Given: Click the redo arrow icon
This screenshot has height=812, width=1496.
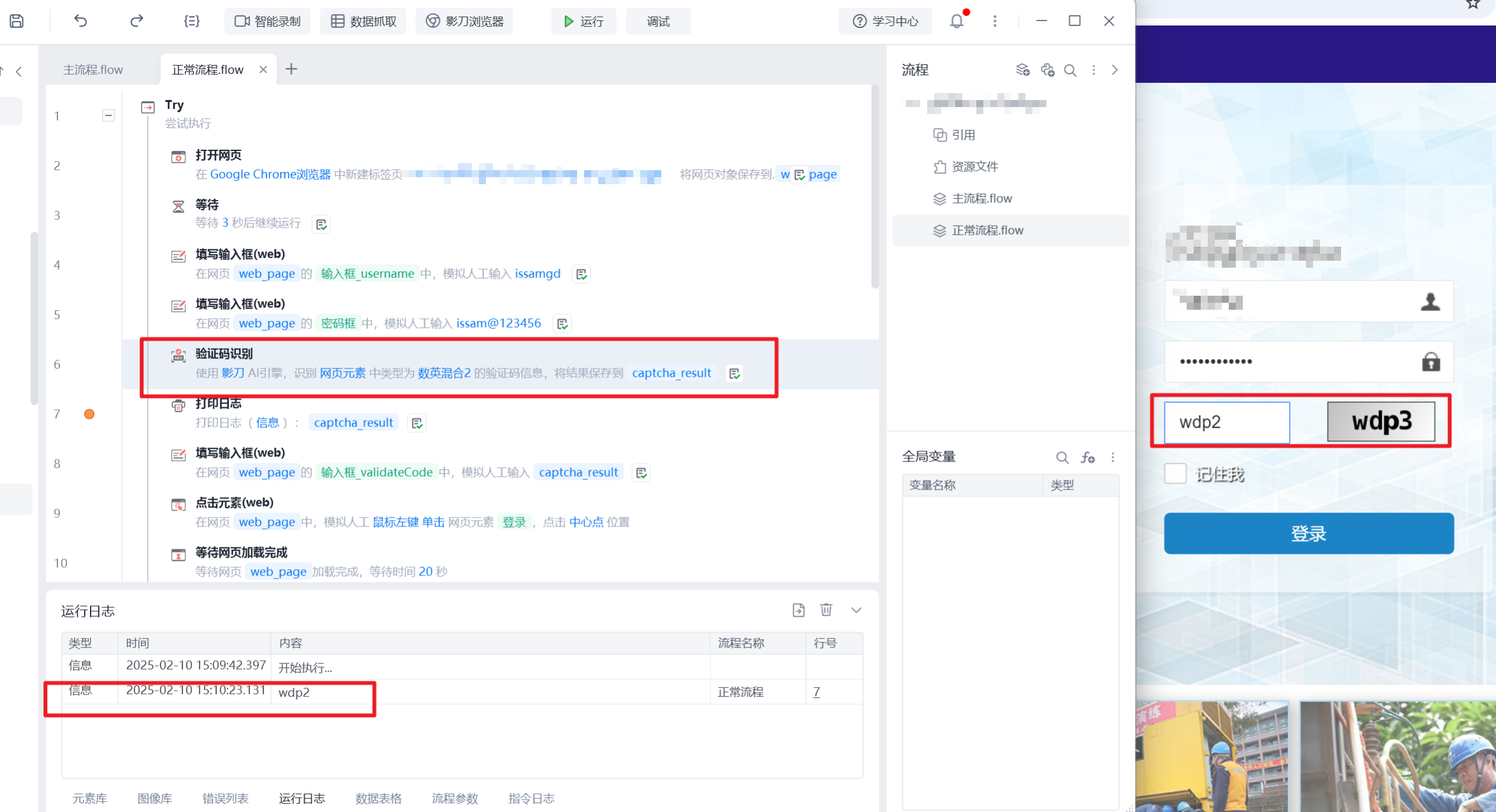Looking at the screenshot, I should click(x=136, y=21).
